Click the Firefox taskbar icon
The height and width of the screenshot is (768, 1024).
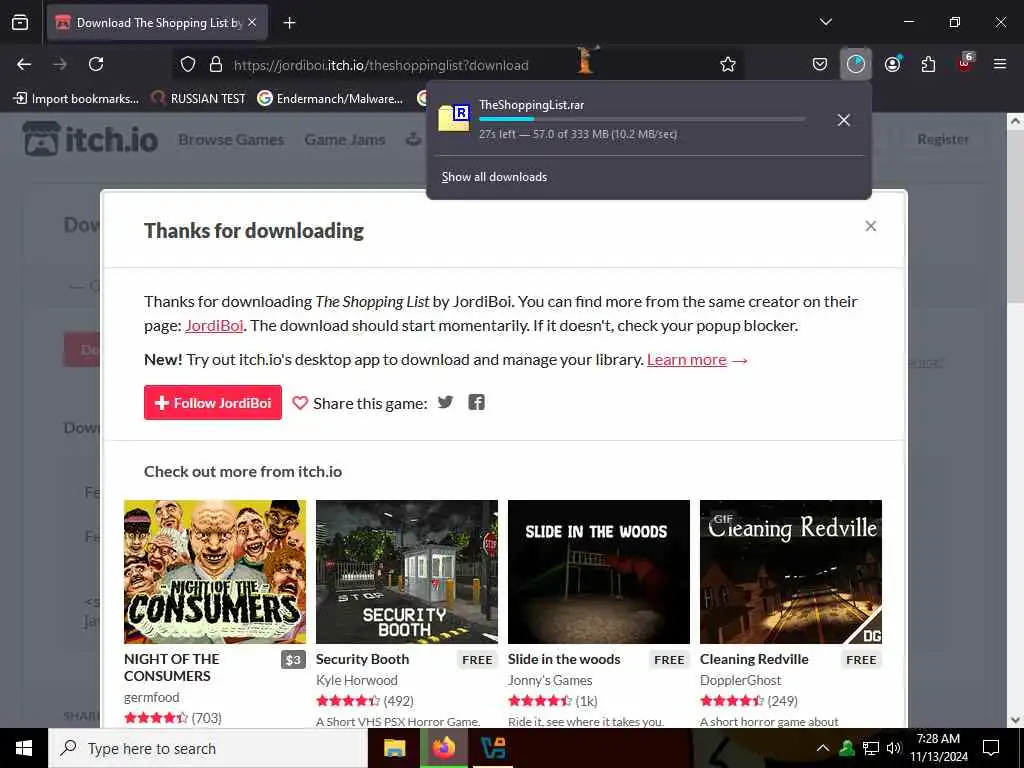(443, 748)
